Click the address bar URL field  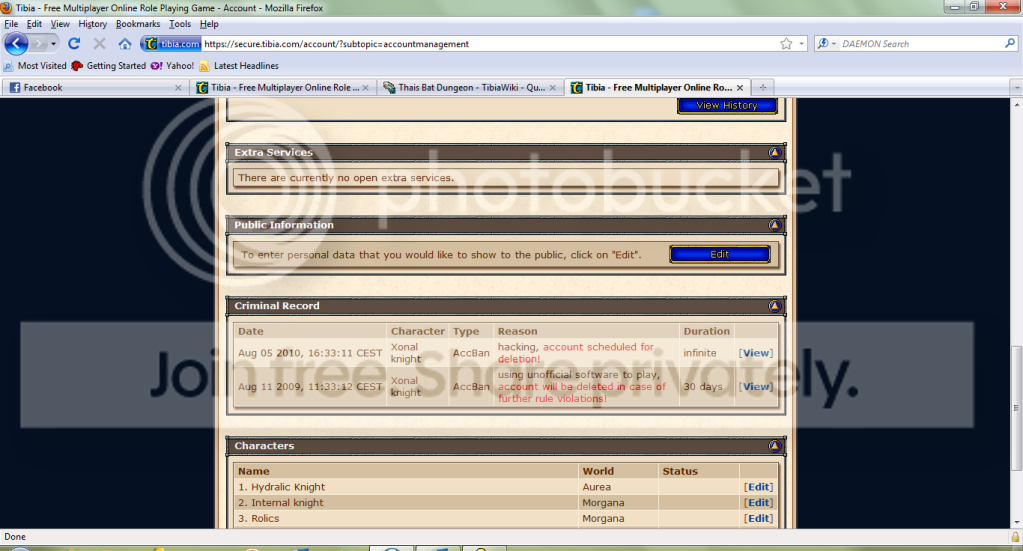489,44
